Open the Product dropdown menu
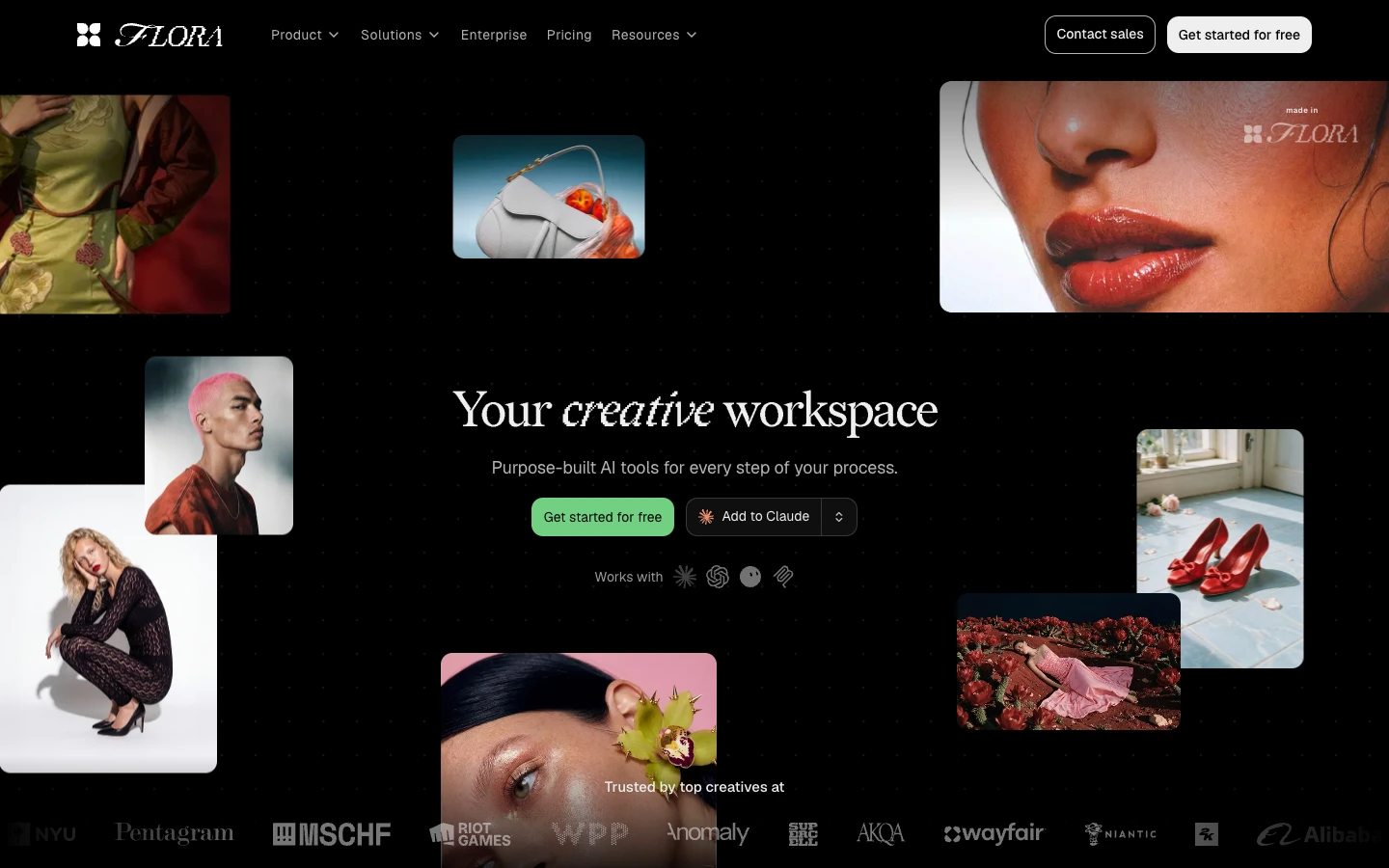1389x868 pixels. [305, 35]
